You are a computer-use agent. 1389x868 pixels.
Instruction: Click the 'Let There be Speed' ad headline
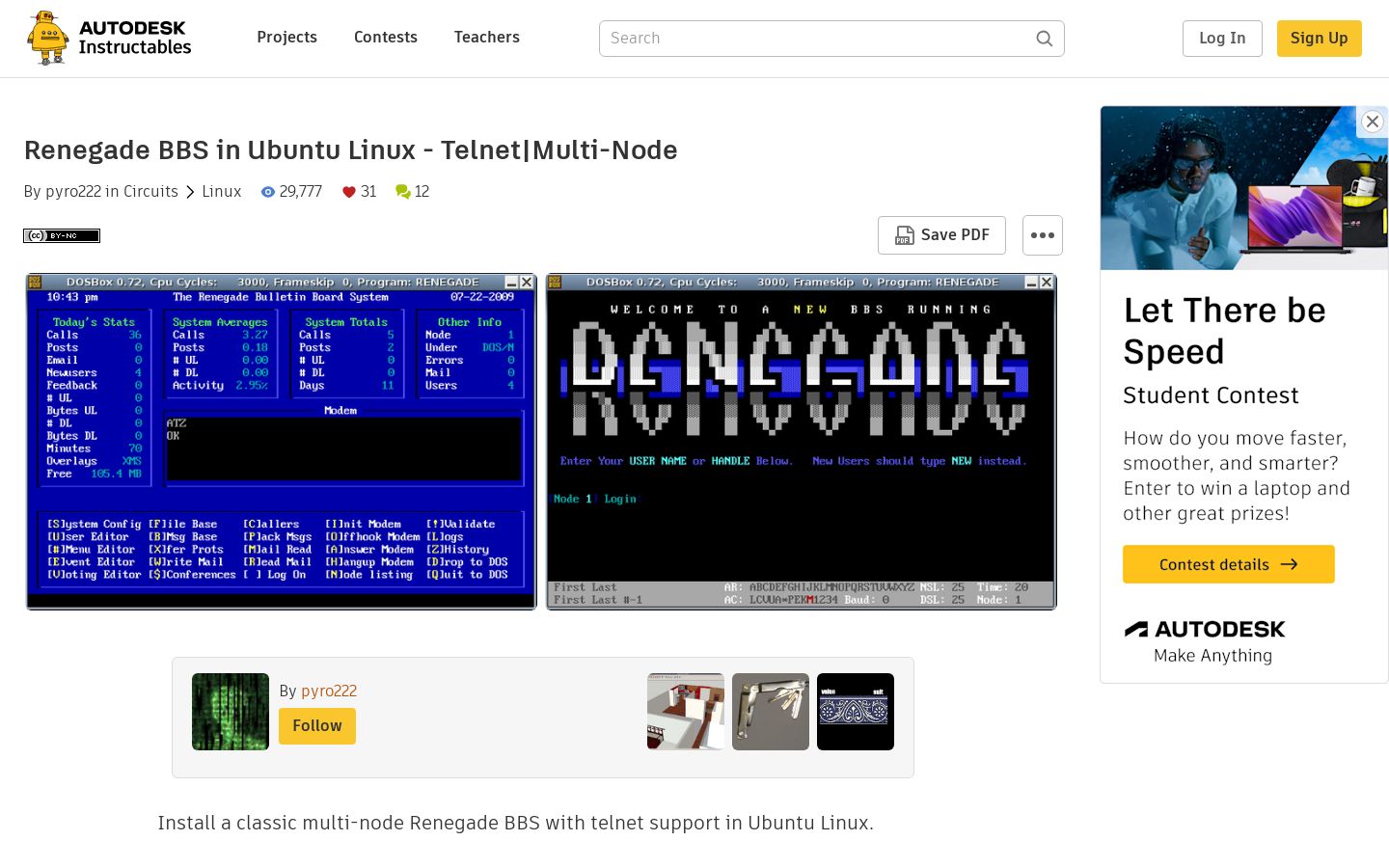[x=1225, y=331]
